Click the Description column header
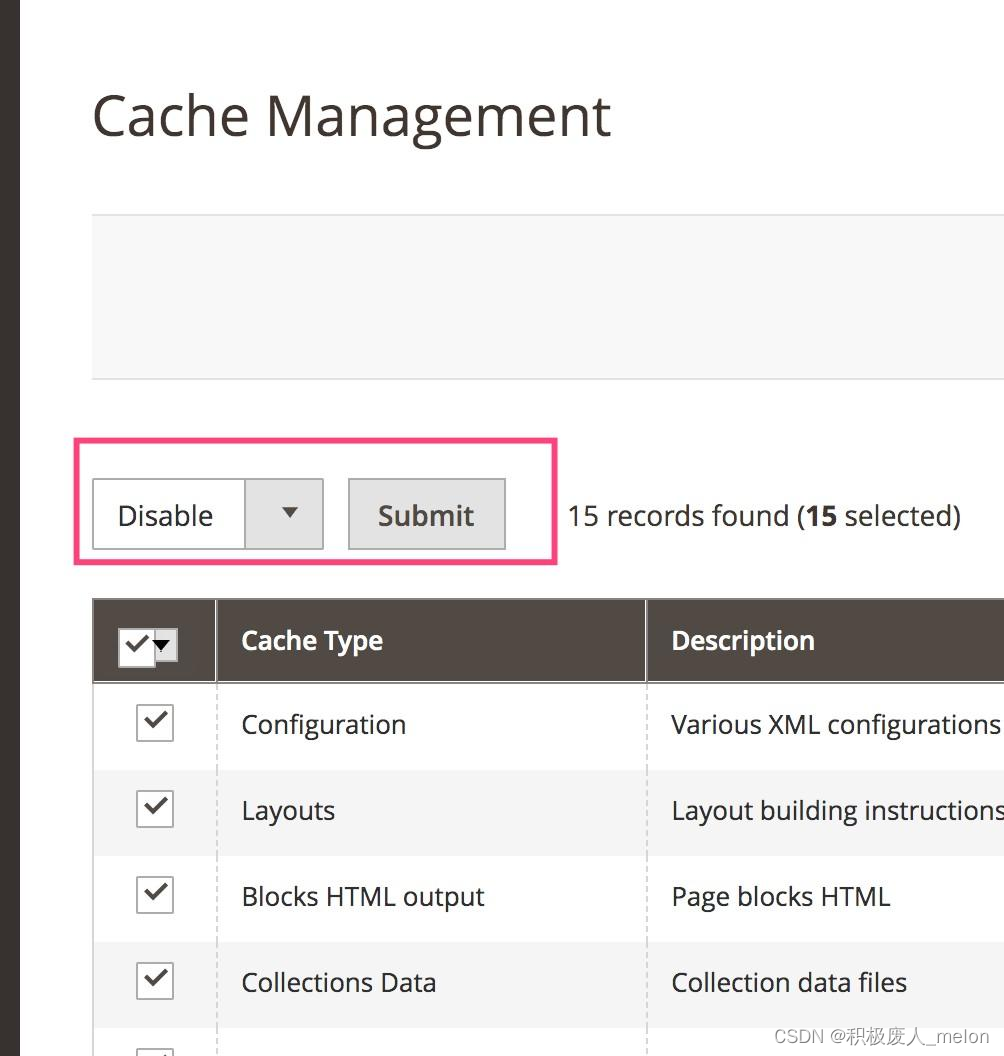The width and height of the screenshot is (1004, 1056). point(743,641)
